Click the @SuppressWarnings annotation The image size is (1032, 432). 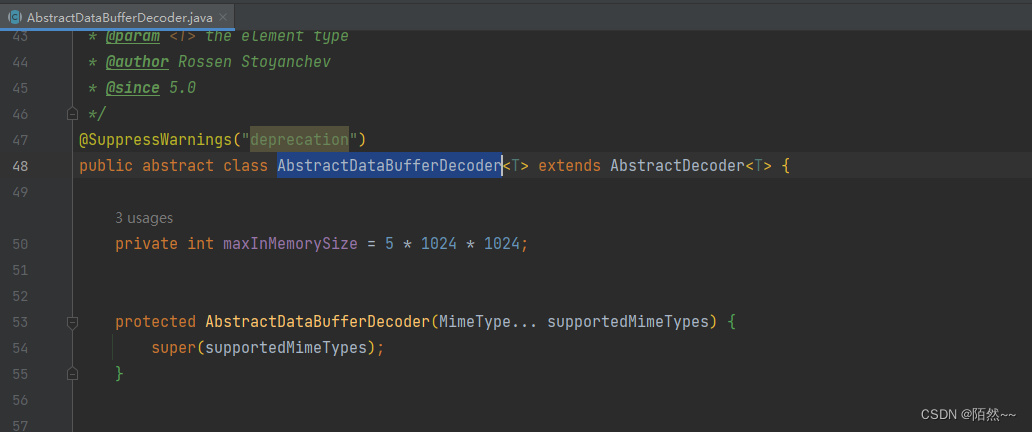pyautogui.click(x=155, y=140)
